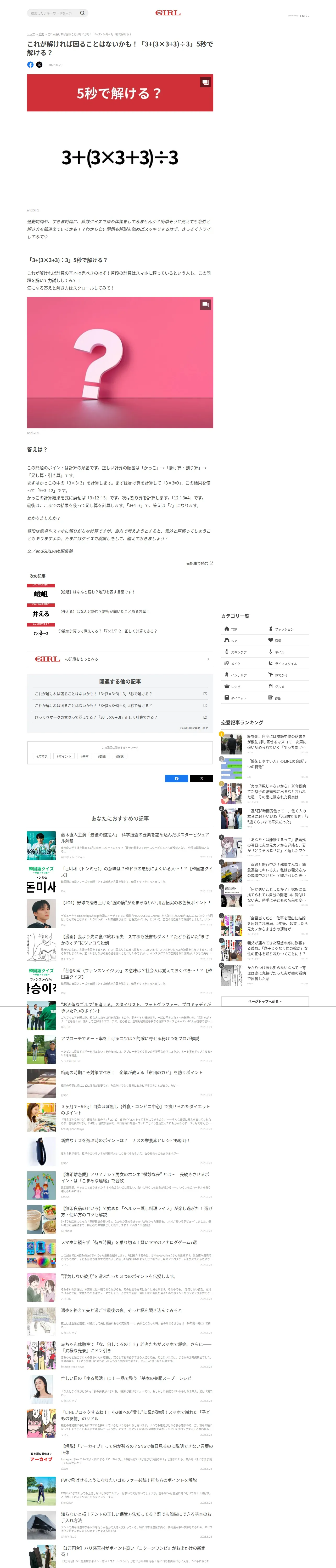Image resolution: width=336 pixels, height=1568 pixels.
Task: Click 文章 breadcrumb link
Action: tap(41, 34)
